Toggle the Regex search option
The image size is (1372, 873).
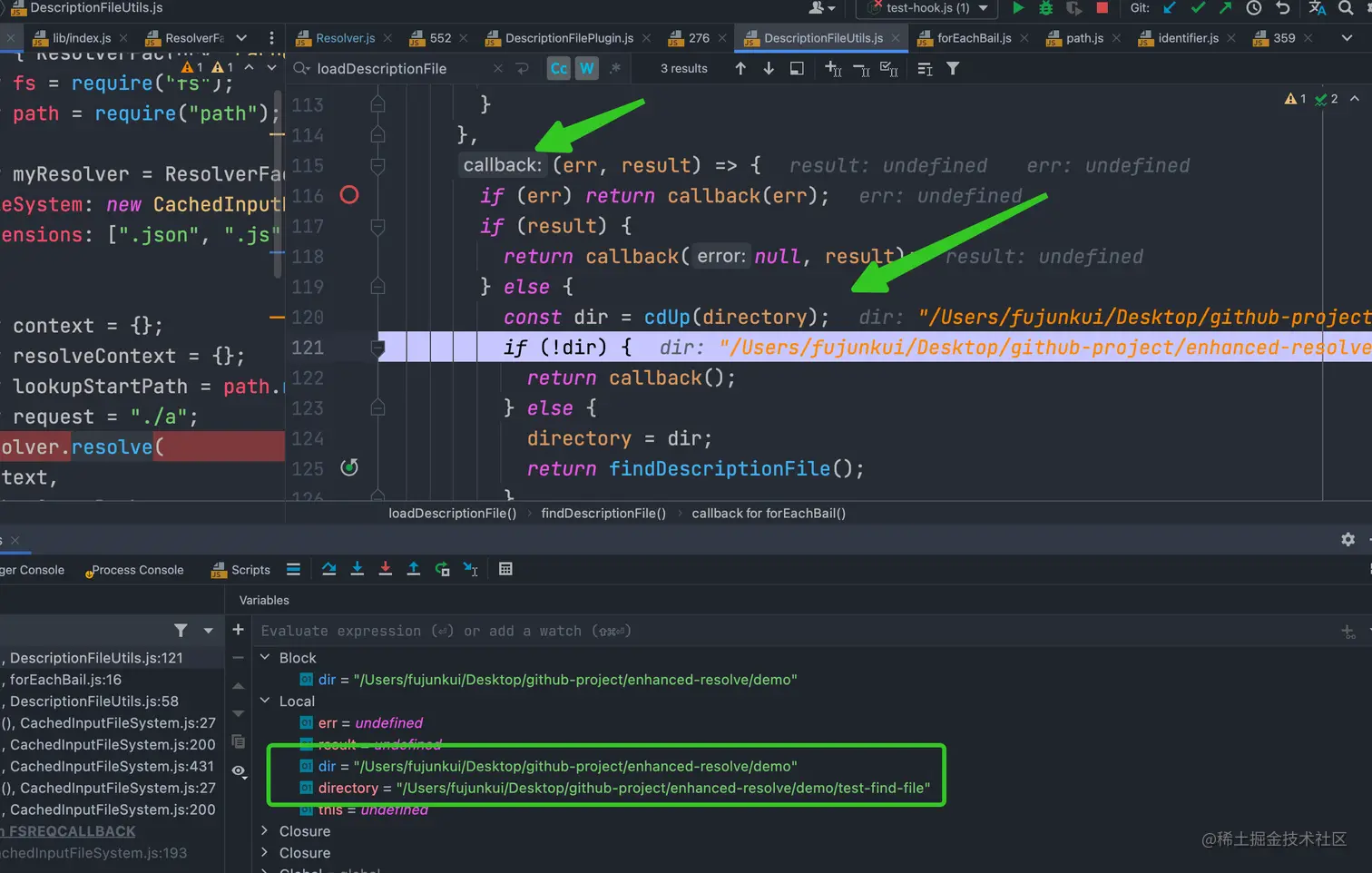coord(615,69)
